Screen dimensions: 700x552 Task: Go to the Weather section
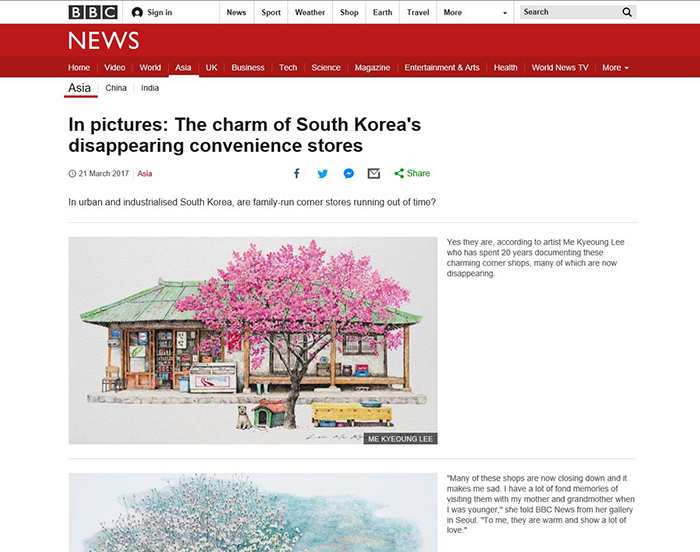coord(310,13)
